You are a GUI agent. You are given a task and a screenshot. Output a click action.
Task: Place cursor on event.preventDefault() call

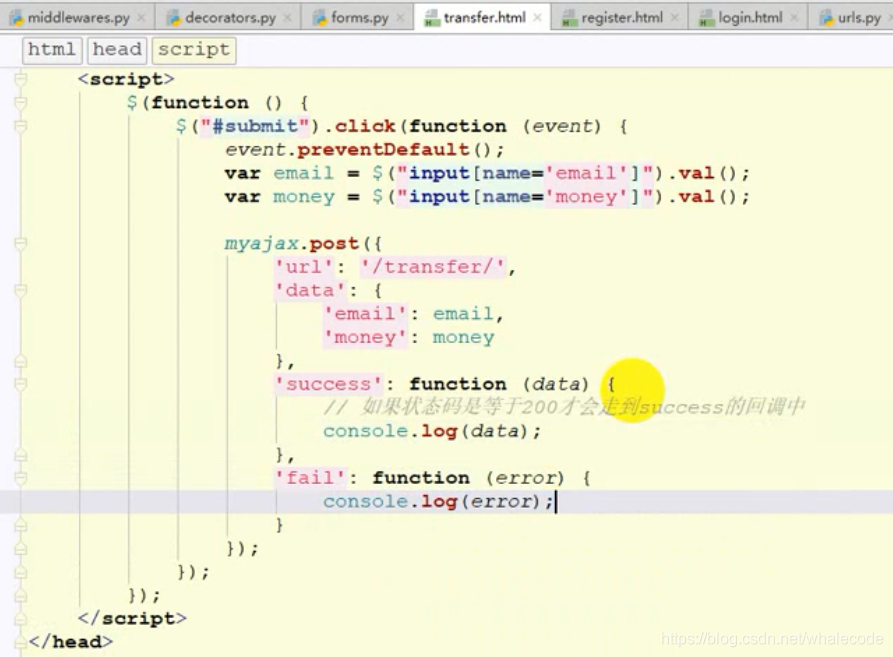tap(364, 150)
